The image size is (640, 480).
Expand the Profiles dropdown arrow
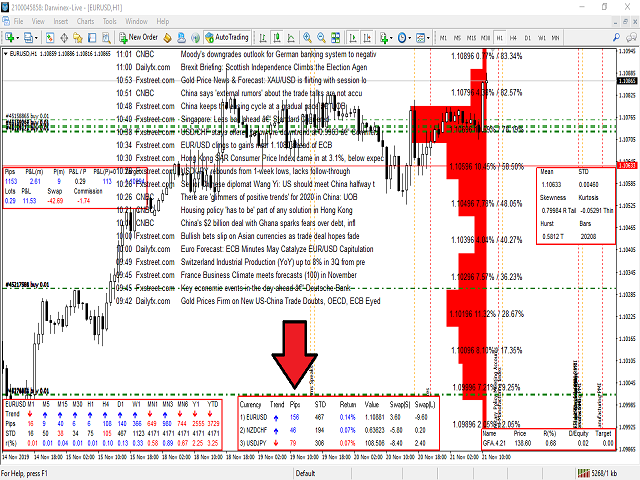(36, 38)
